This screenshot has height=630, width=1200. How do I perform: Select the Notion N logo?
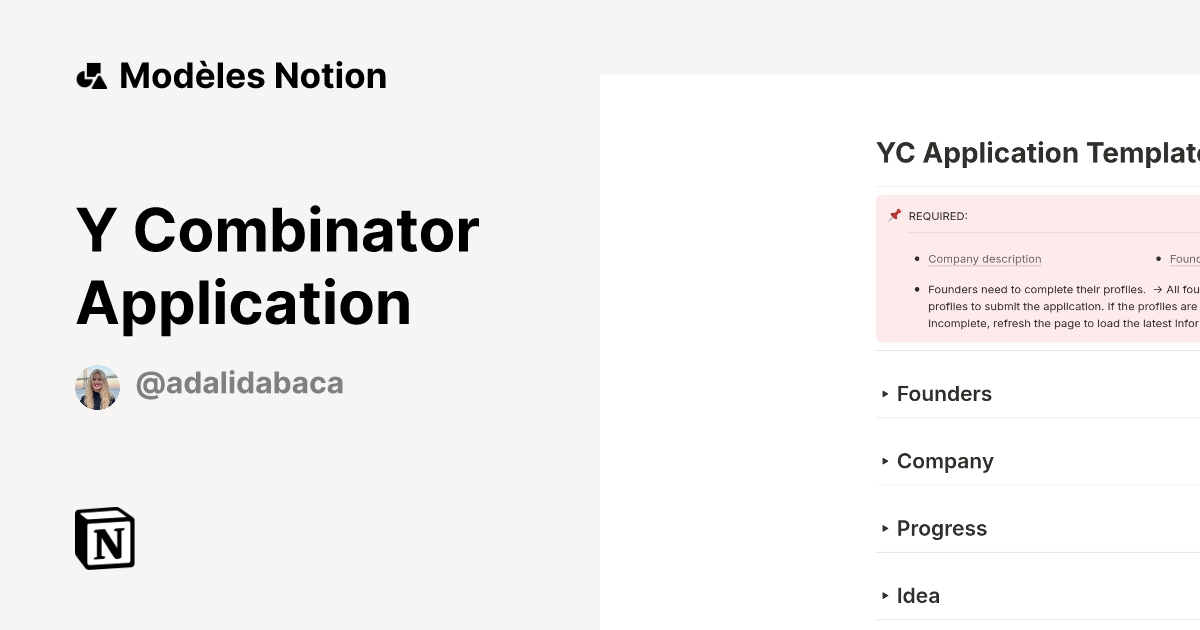point(104,538)
